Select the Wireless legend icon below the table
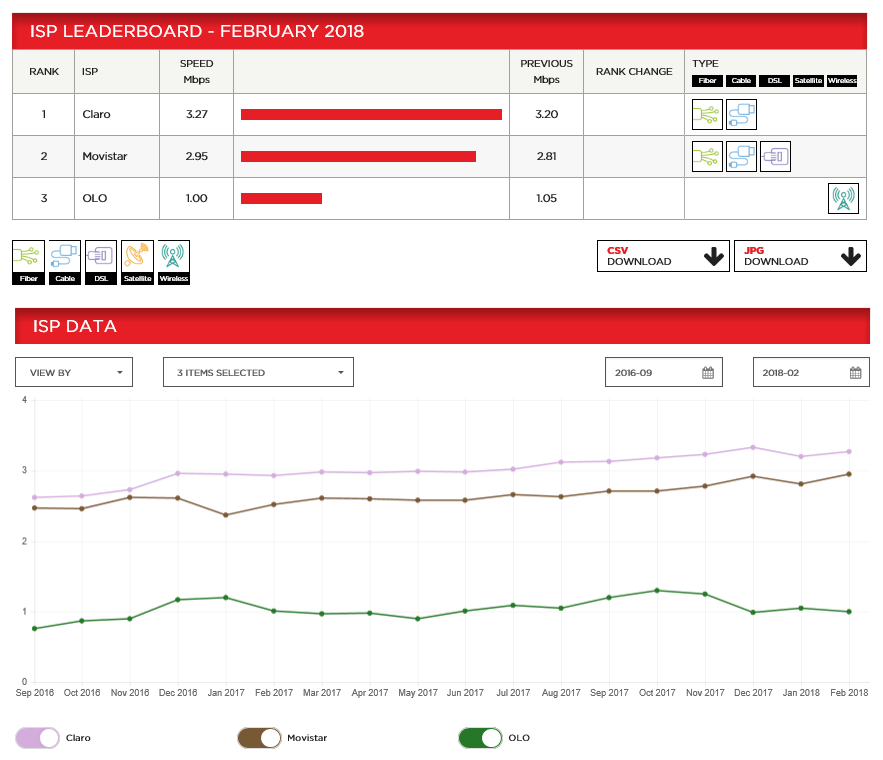Image resolution: width=883 pixels, height=760 pixels. 173,262
